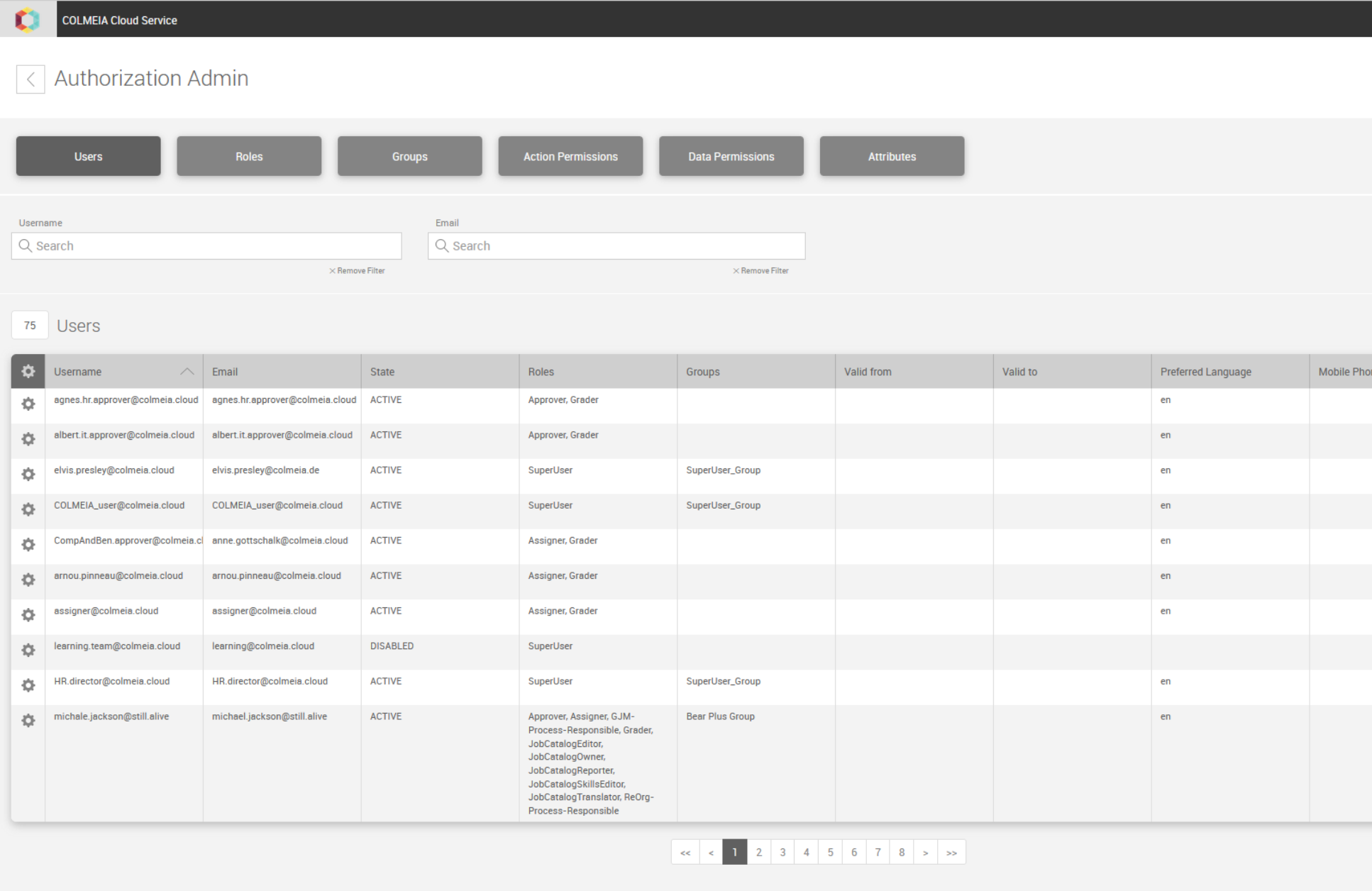Select the Action Permissions tab
1372x891 pixels.
[570, 156]
